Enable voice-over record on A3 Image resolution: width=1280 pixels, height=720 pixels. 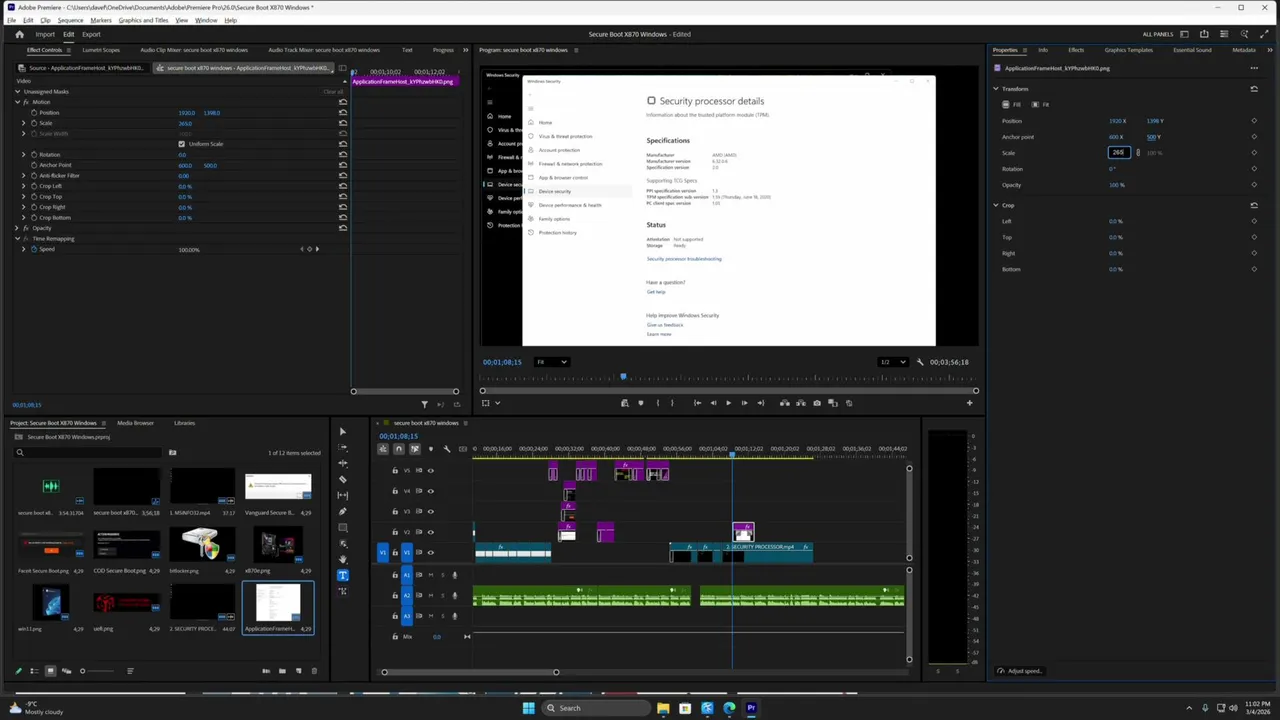point(454,616)
